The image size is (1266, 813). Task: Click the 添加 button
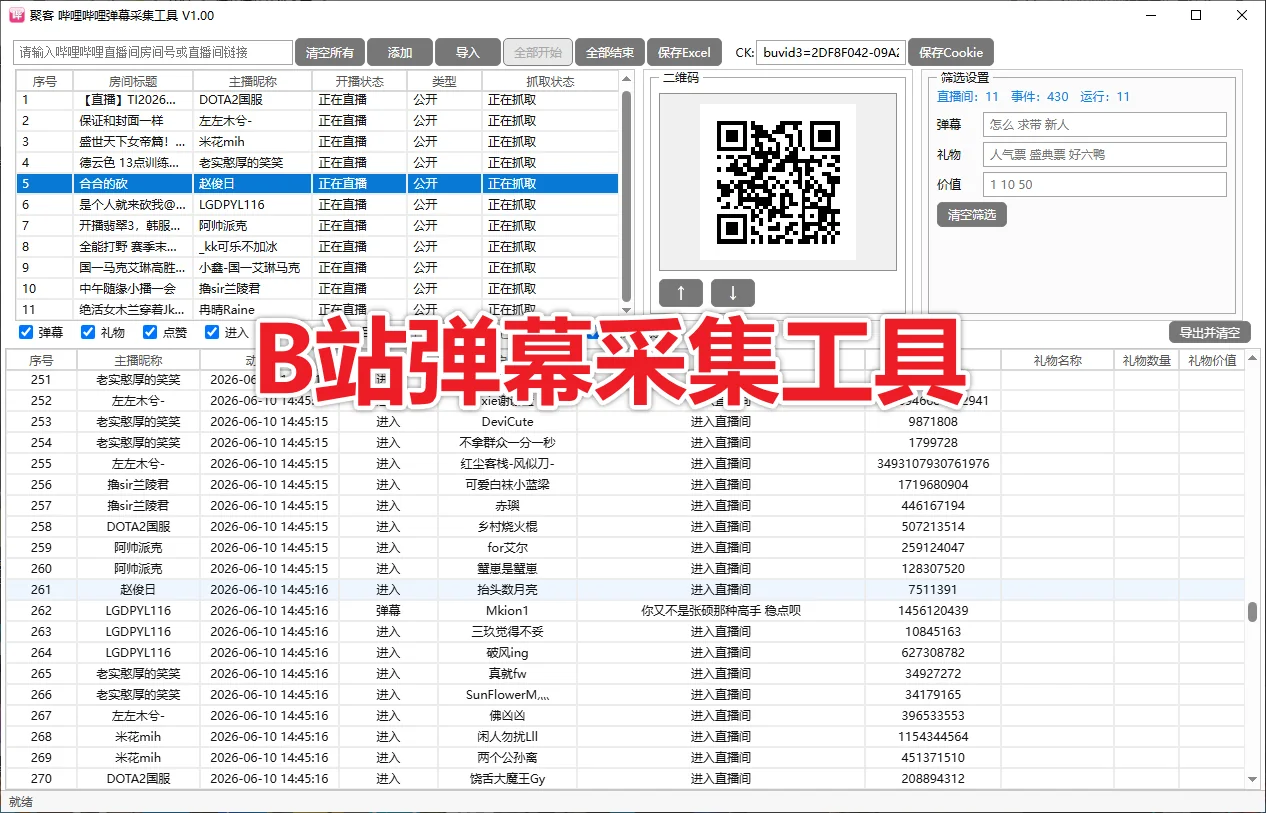pyautogui.click(x=400, y=53)
